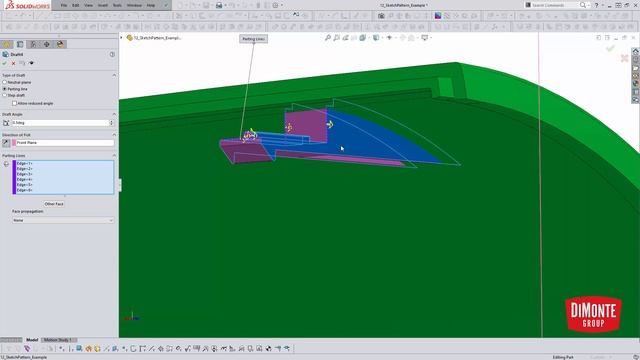Click Zoom to Area in heads-up toolbar
This screenshot has height=360, width=640.
(x=336, y=38)
